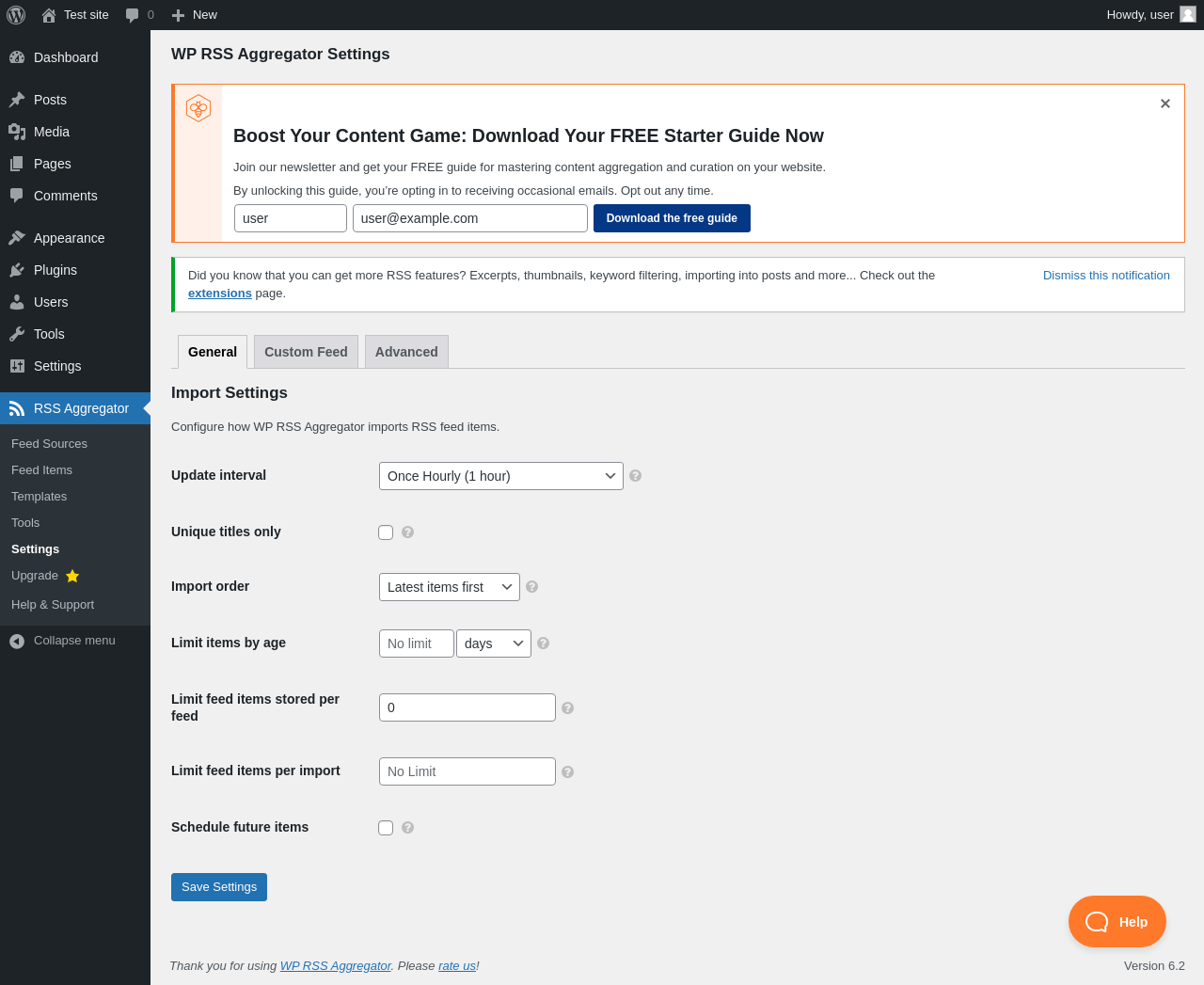Viewport: 1204px width, 985px height.
Task: Click the Pages icon in sidebar
Action: [x=17, y=164]
